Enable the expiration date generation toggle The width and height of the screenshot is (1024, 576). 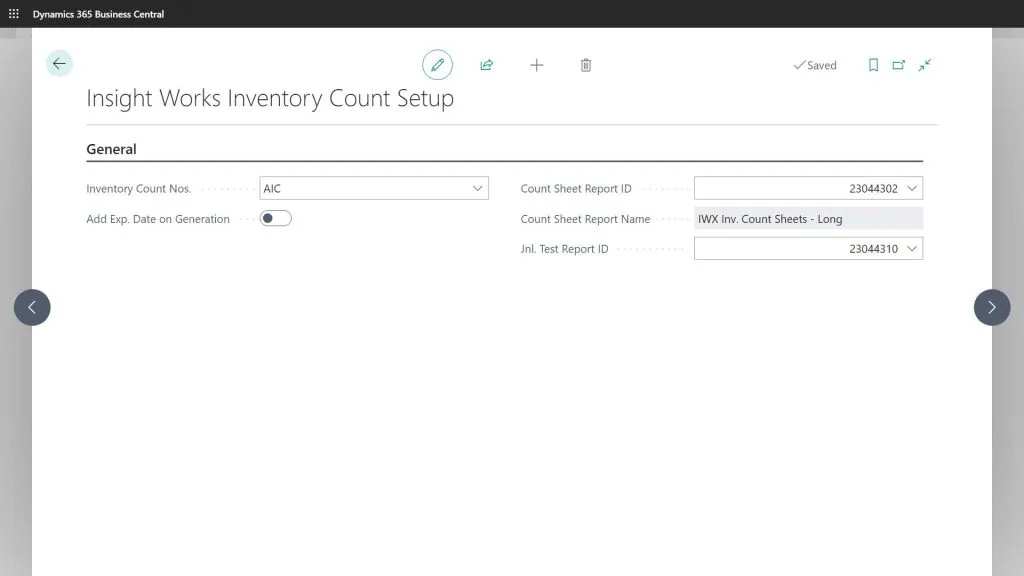coord(275,217)
